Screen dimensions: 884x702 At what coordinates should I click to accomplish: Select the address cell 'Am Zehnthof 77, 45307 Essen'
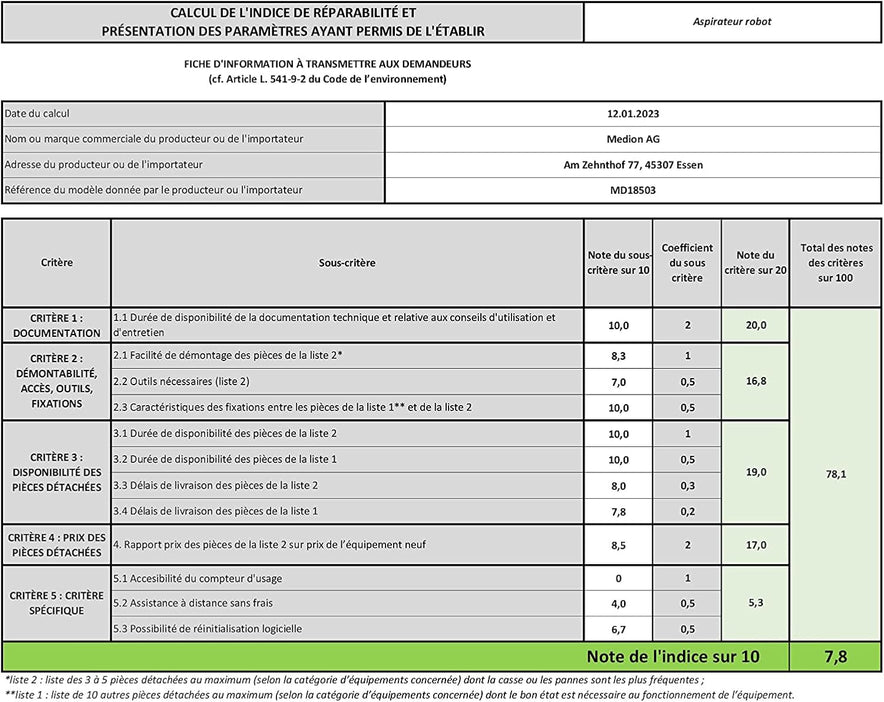[632, 164]
